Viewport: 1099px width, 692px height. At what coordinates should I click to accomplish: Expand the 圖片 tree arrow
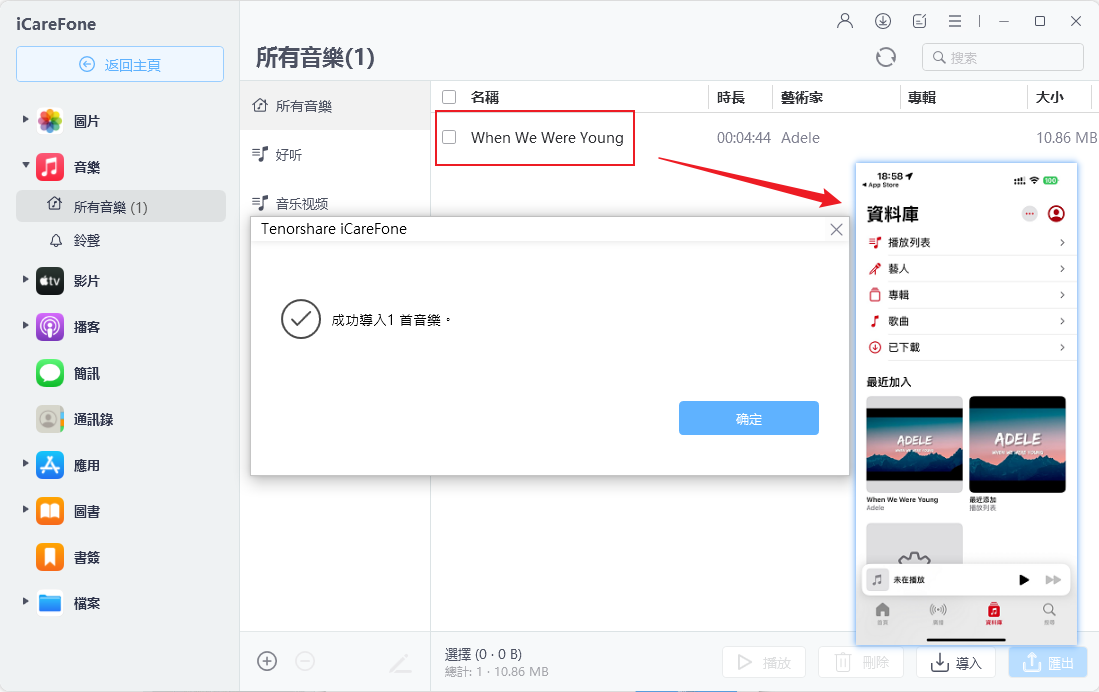(x=25, y=119)
